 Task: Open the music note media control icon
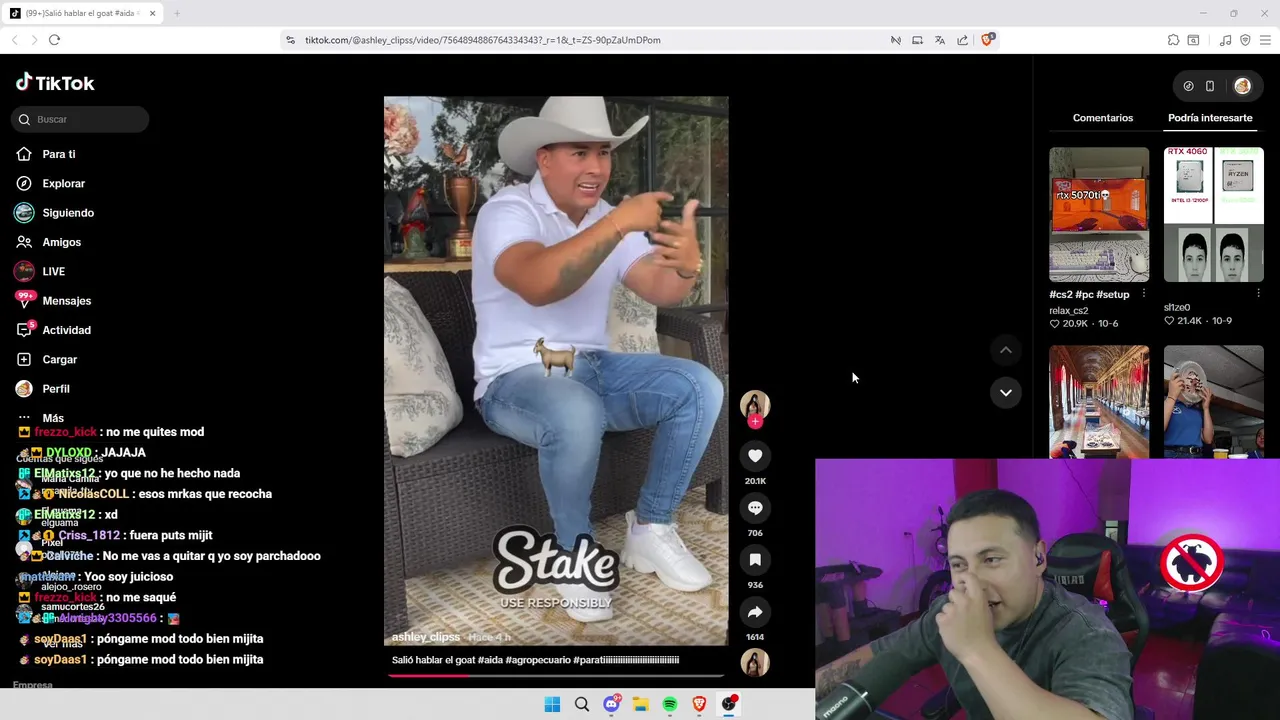[1225, 40]
